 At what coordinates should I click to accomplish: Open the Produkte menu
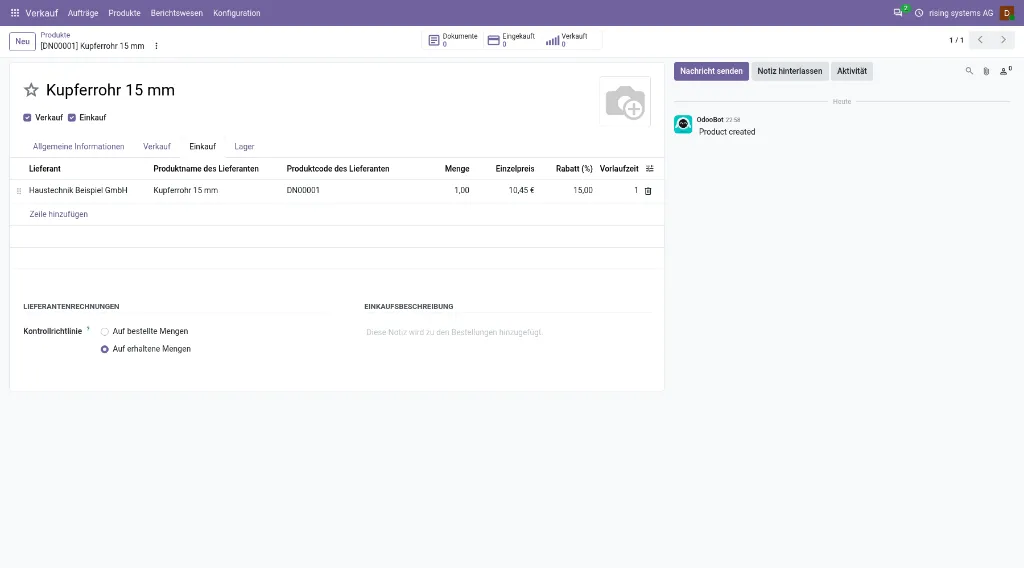click(124, 13)
